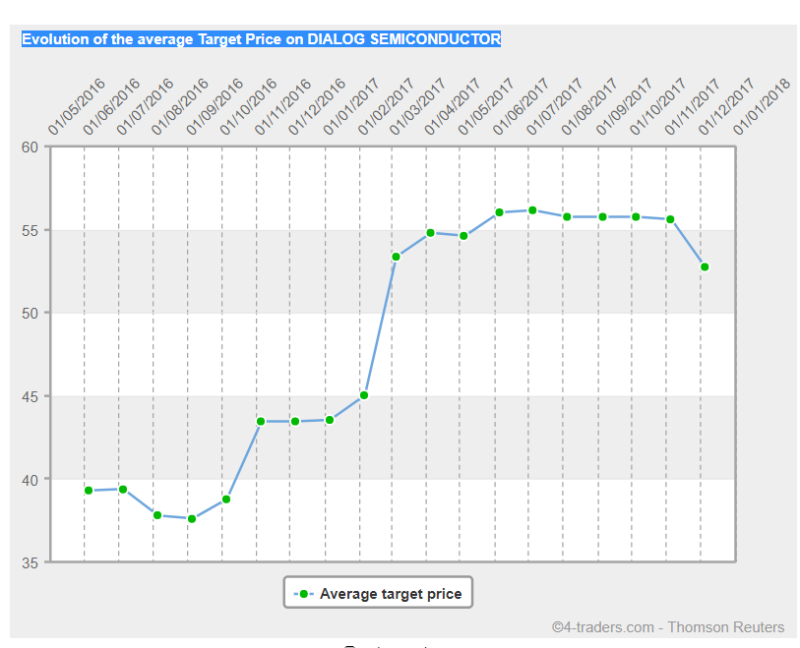Click the 01/07/2016 data point
The image size is (800, 648).
pos(157,515)
